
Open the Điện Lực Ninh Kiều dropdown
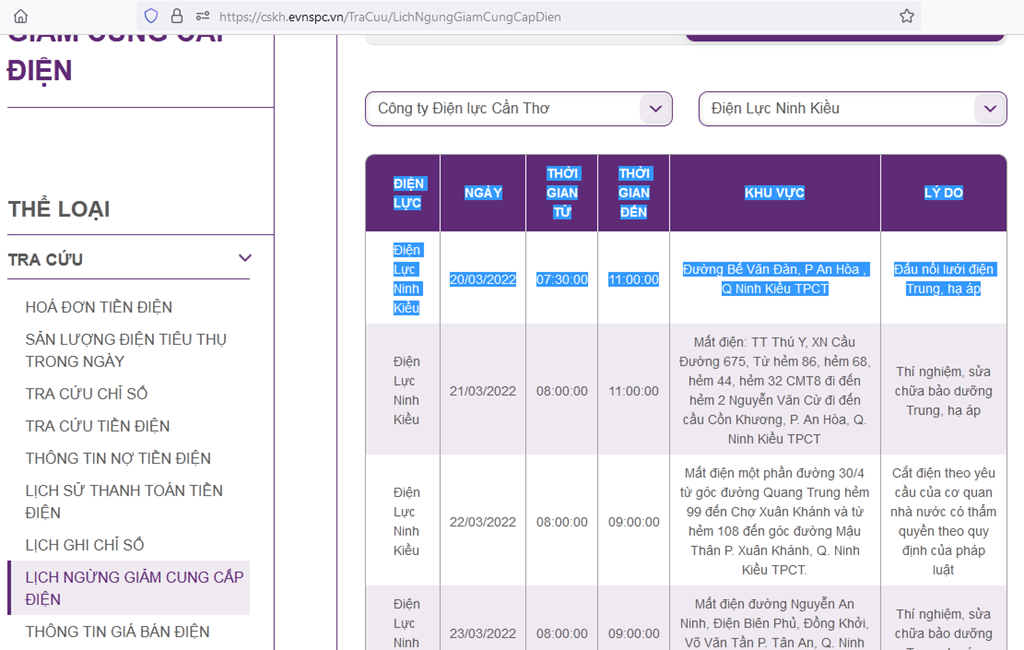click(852, 109)
